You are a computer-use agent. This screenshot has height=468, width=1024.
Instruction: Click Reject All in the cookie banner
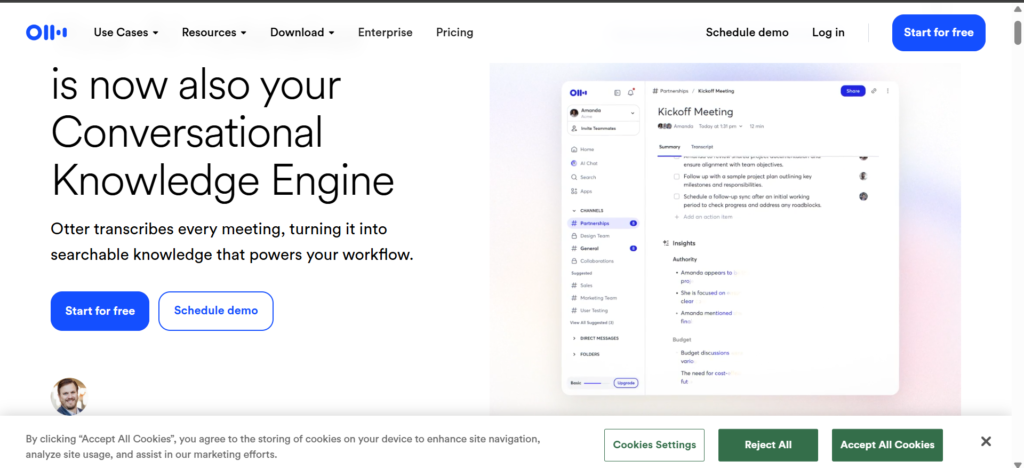tap(768, 445)
